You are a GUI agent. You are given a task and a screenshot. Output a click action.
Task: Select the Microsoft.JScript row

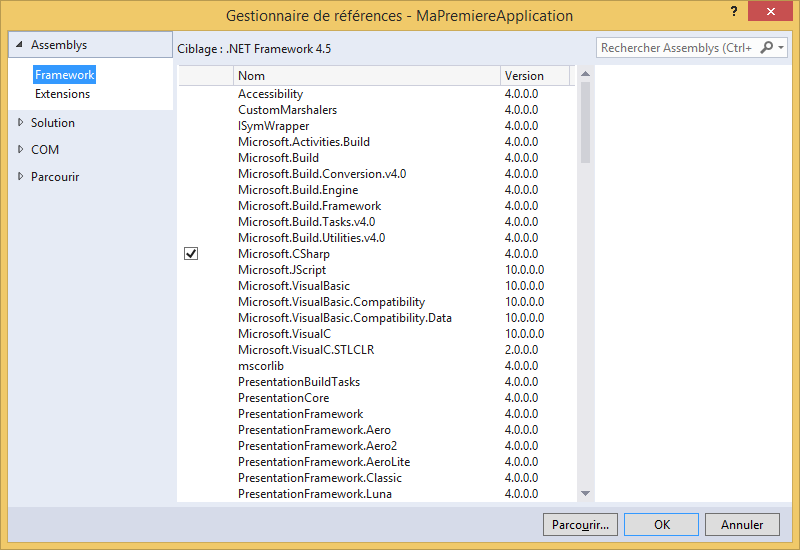[x=377, y=270]
